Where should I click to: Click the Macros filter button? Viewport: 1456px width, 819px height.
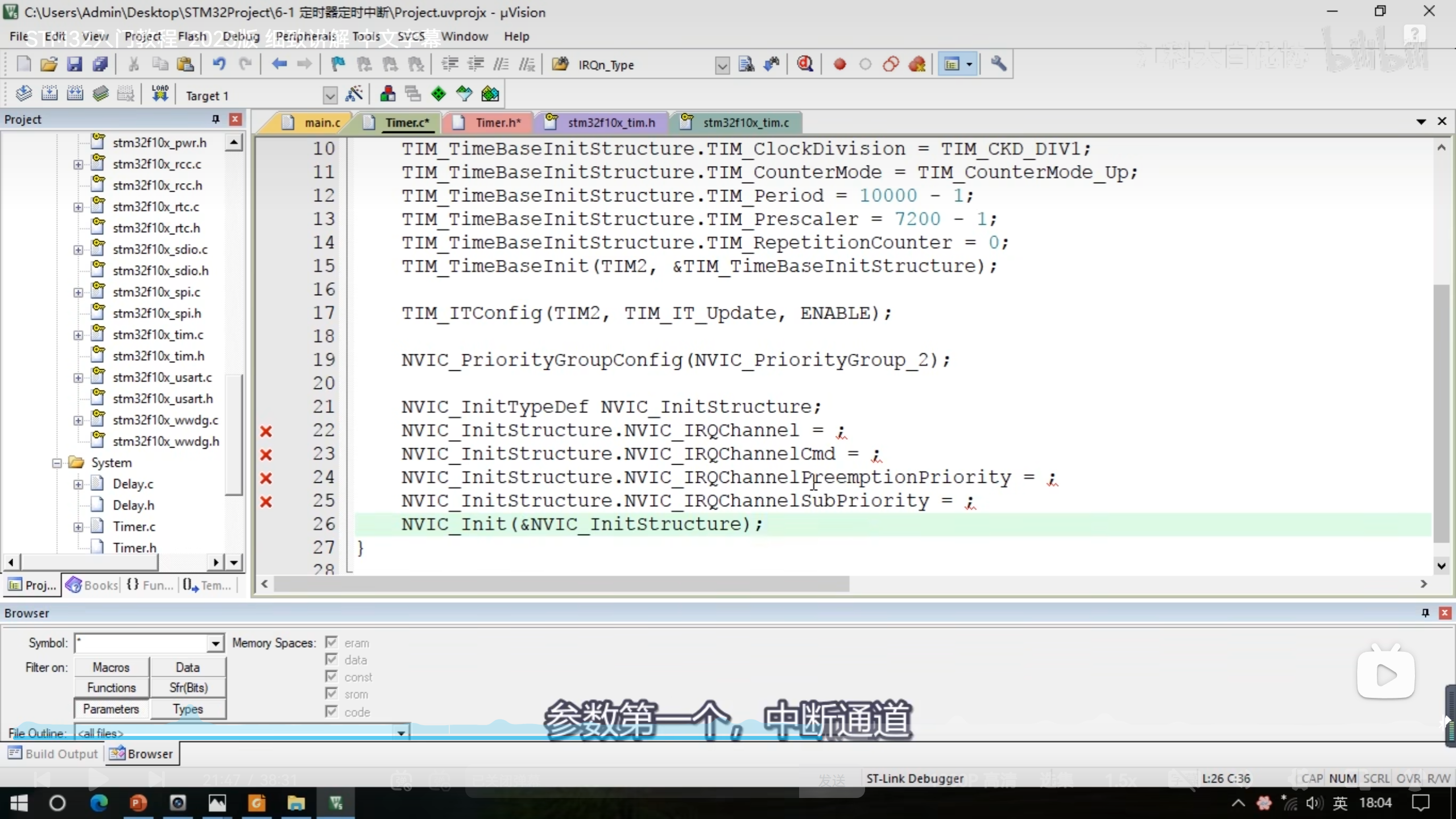[x=111, y=667]
